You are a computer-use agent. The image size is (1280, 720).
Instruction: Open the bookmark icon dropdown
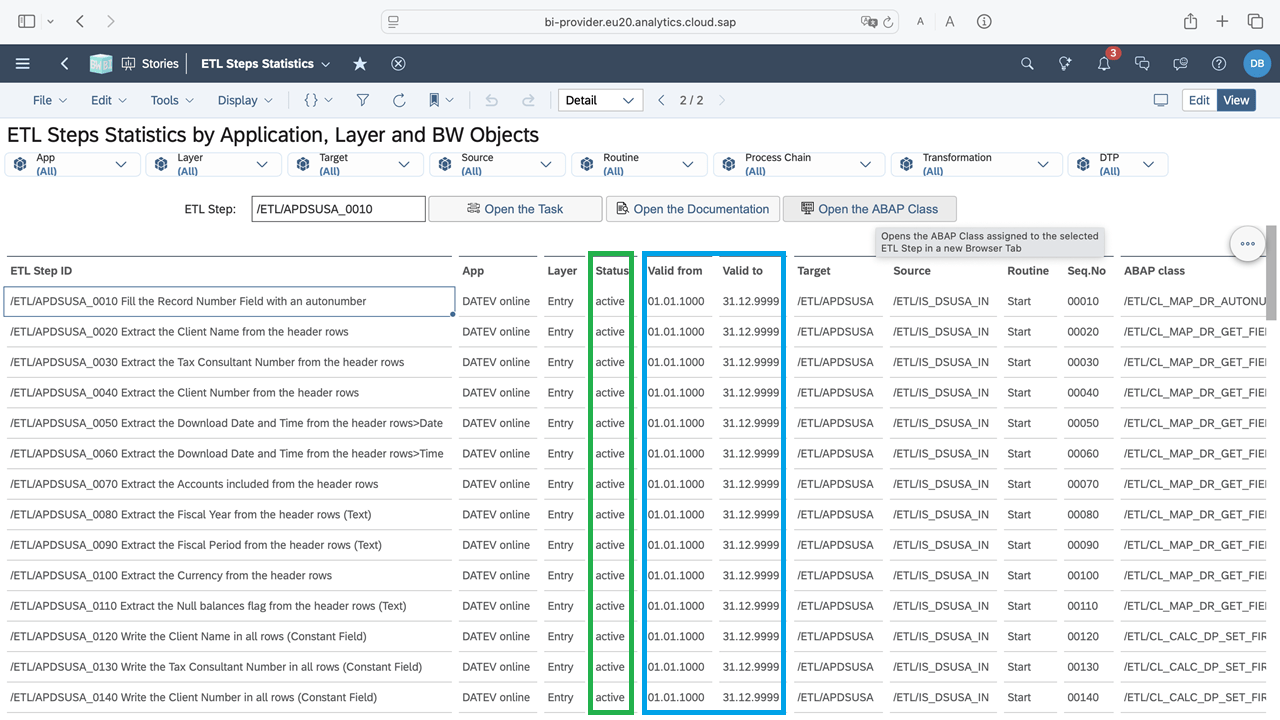[x=441, y=100]
